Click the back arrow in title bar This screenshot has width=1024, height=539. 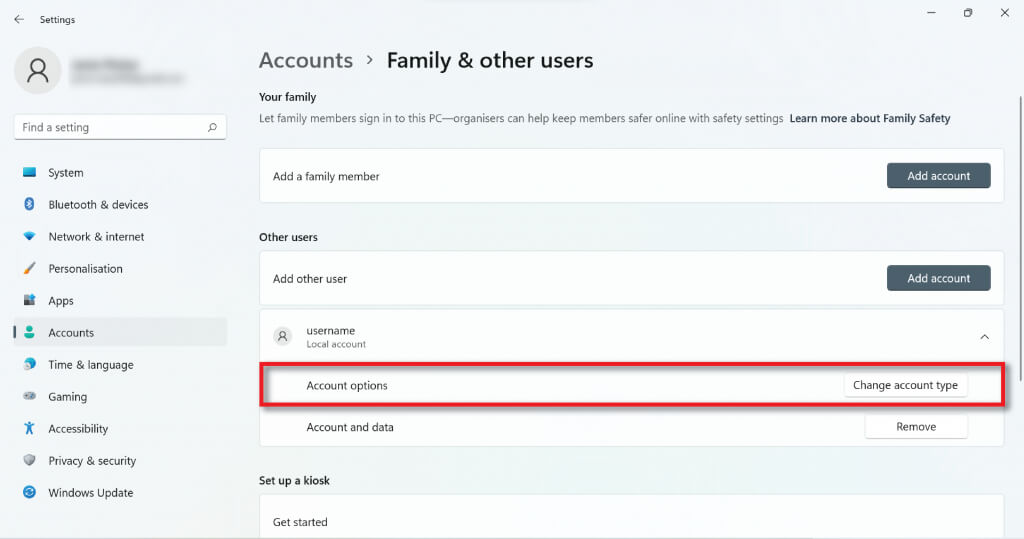19,19
